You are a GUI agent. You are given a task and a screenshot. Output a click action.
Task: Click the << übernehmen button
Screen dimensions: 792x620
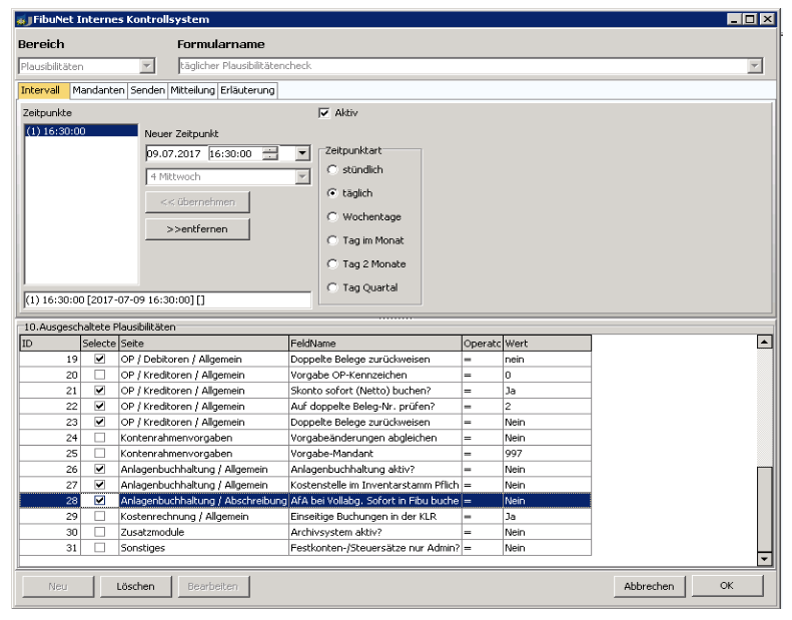pos(197,202)
